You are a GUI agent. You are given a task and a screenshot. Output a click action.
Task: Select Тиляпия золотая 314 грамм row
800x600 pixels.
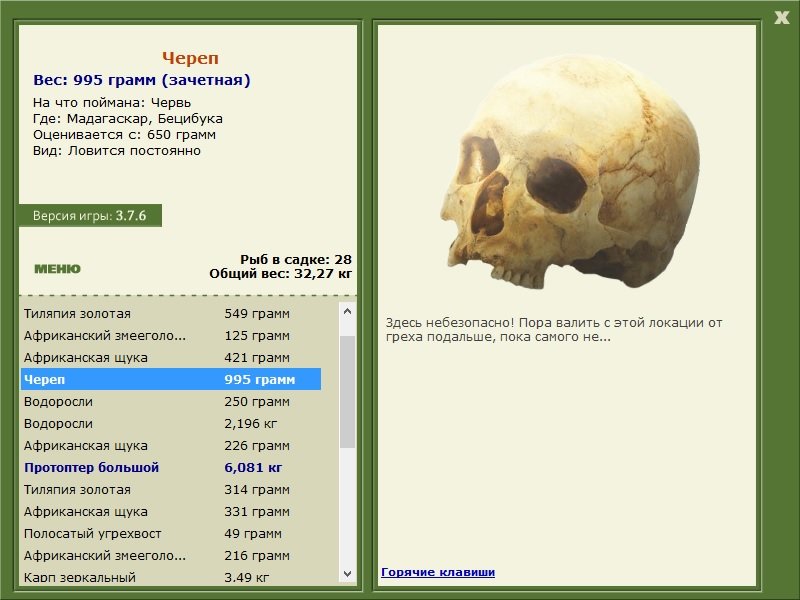coord(171,489)
